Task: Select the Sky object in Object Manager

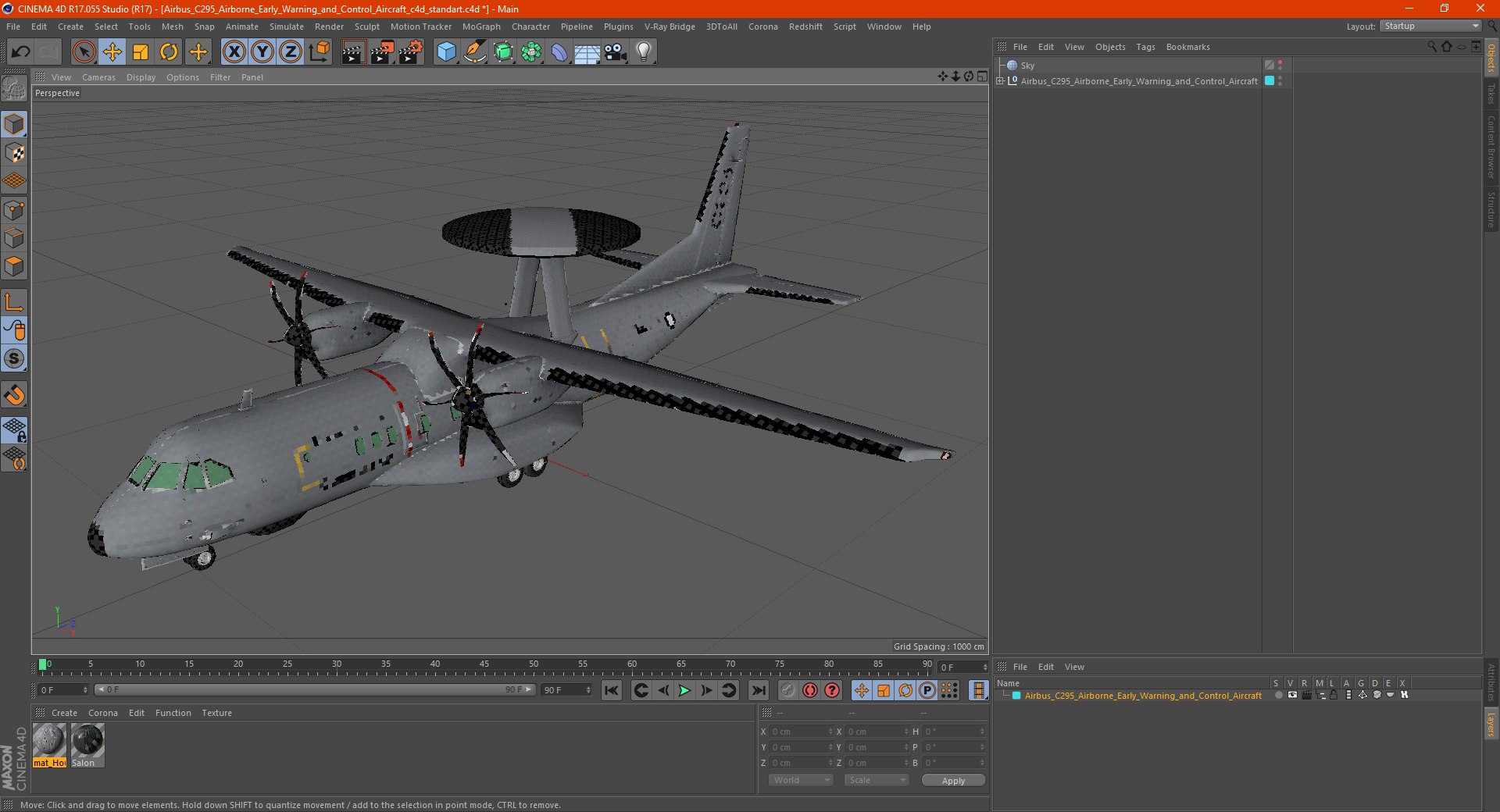Action: click(1027, 66)
